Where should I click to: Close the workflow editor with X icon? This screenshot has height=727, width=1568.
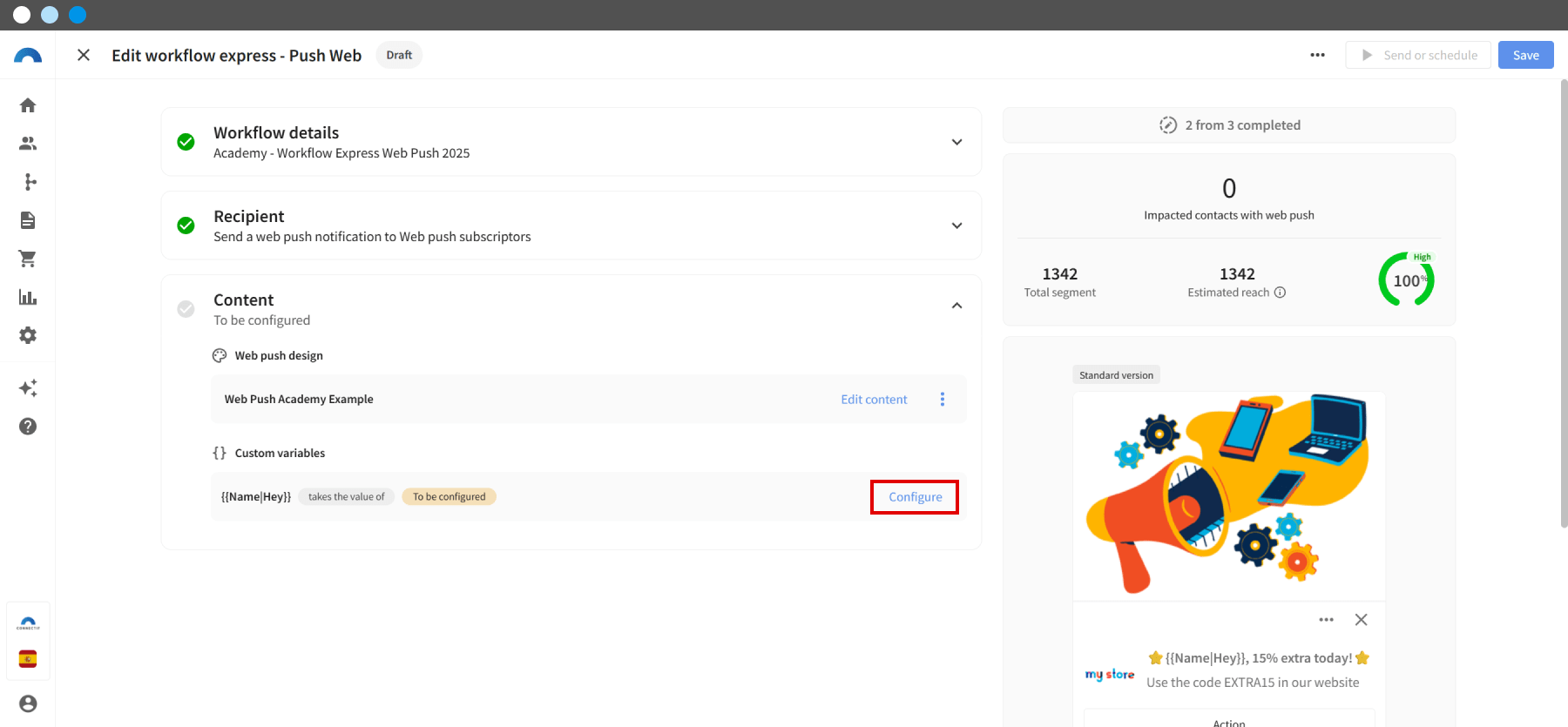coord(84,55)
